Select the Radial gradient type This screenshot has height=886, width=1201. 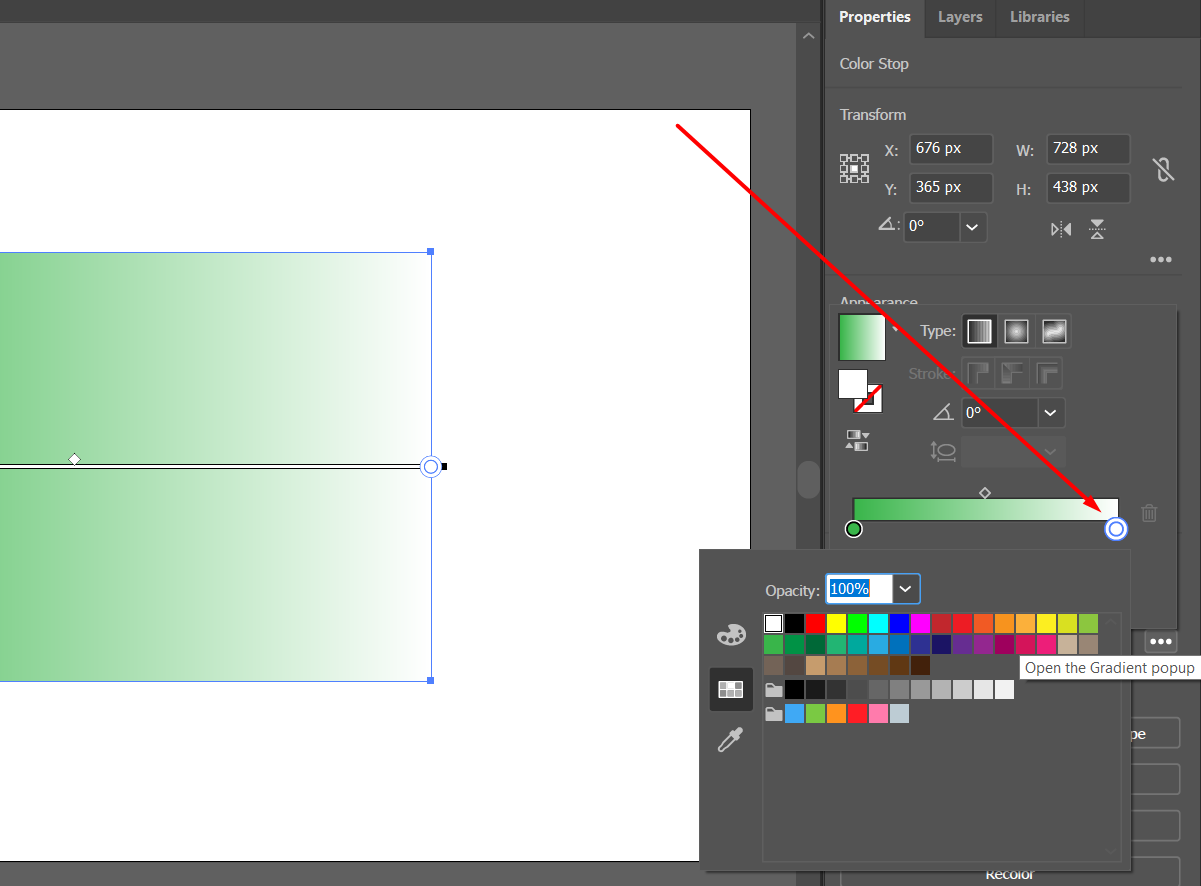coord(1016,330)
